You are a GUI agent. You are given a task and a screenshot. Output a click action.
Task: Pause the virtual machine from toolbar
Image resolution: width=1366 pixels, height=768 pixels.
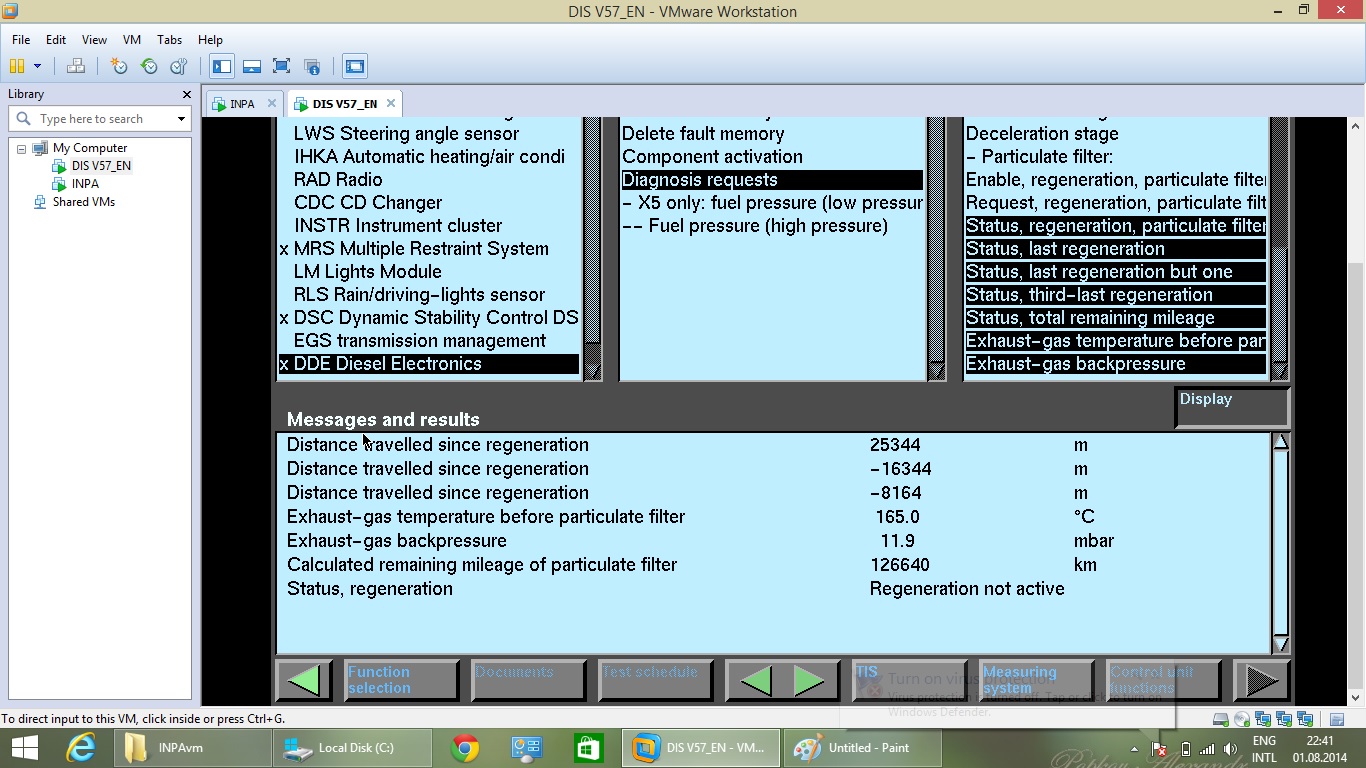point(16,66)
